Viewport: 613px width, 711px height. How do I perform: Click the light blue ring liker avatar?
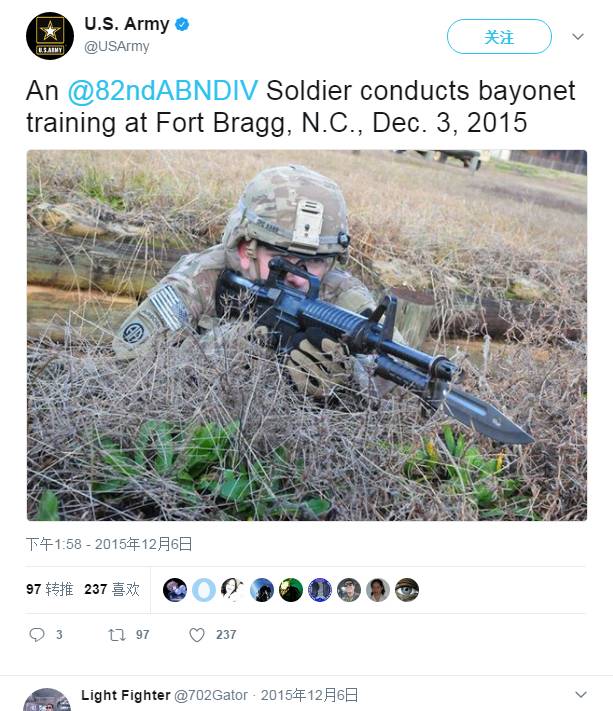click(204, 590)
